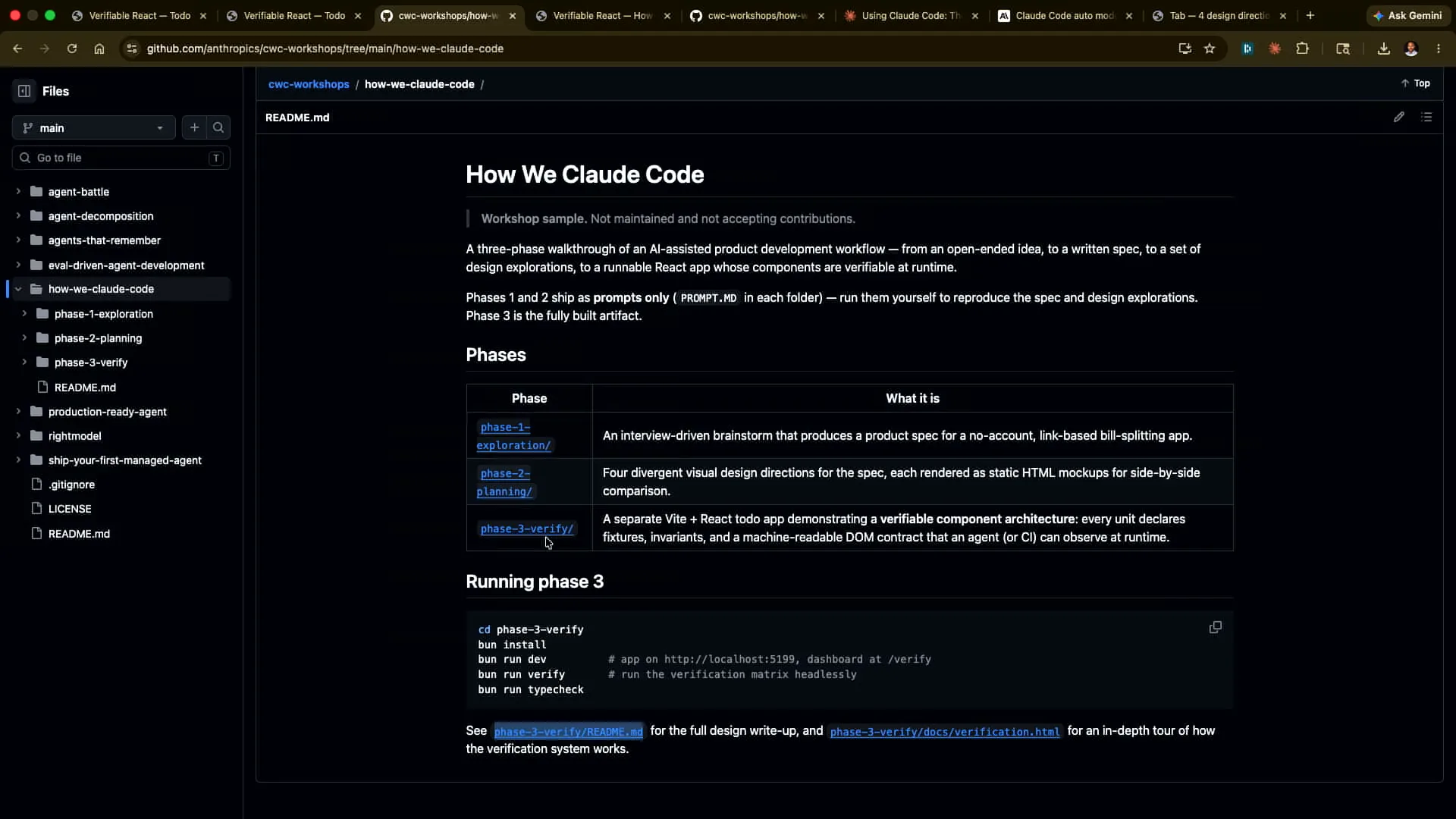Open phase-3-verify/ table link
The width and height of the screenshot is (1456, 819).
pos(526,529)
